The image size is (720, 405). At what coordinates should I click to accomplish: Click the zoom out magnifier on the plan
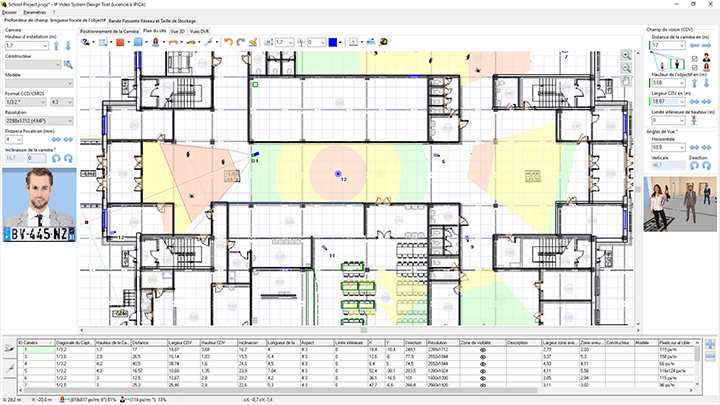click(x=626, y=68)
